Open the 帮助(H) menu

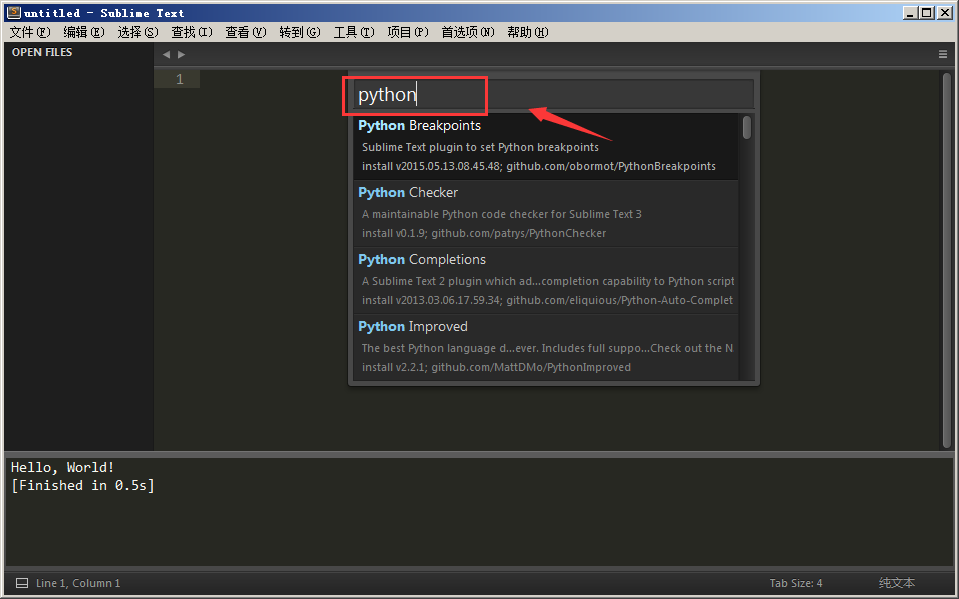point(527,32)
